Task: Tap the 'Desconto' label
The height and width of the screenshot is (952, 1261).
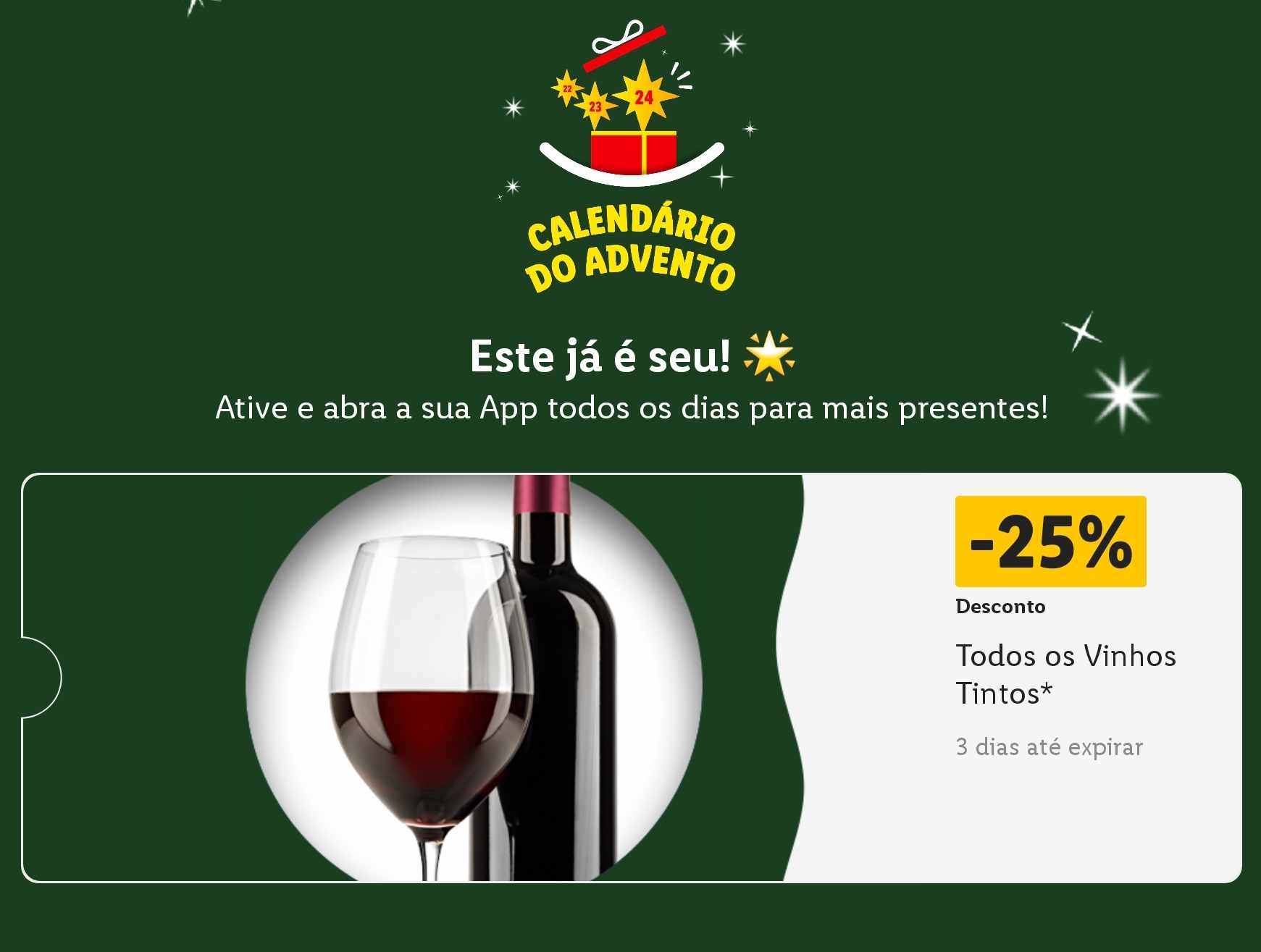Action: 1000,607
